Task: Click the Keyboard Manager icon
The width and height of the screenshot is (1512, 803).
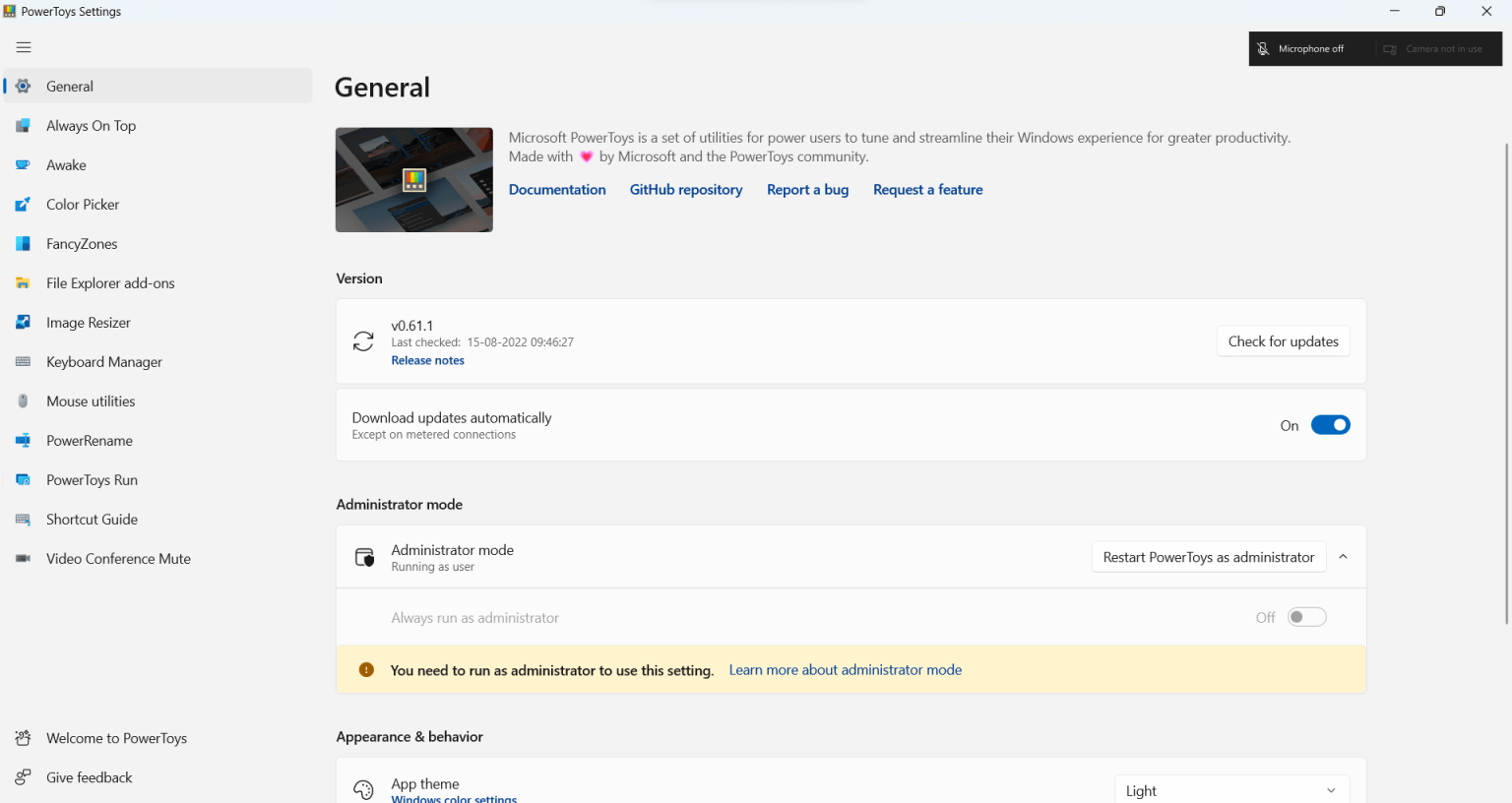Action: pos(23,362)
